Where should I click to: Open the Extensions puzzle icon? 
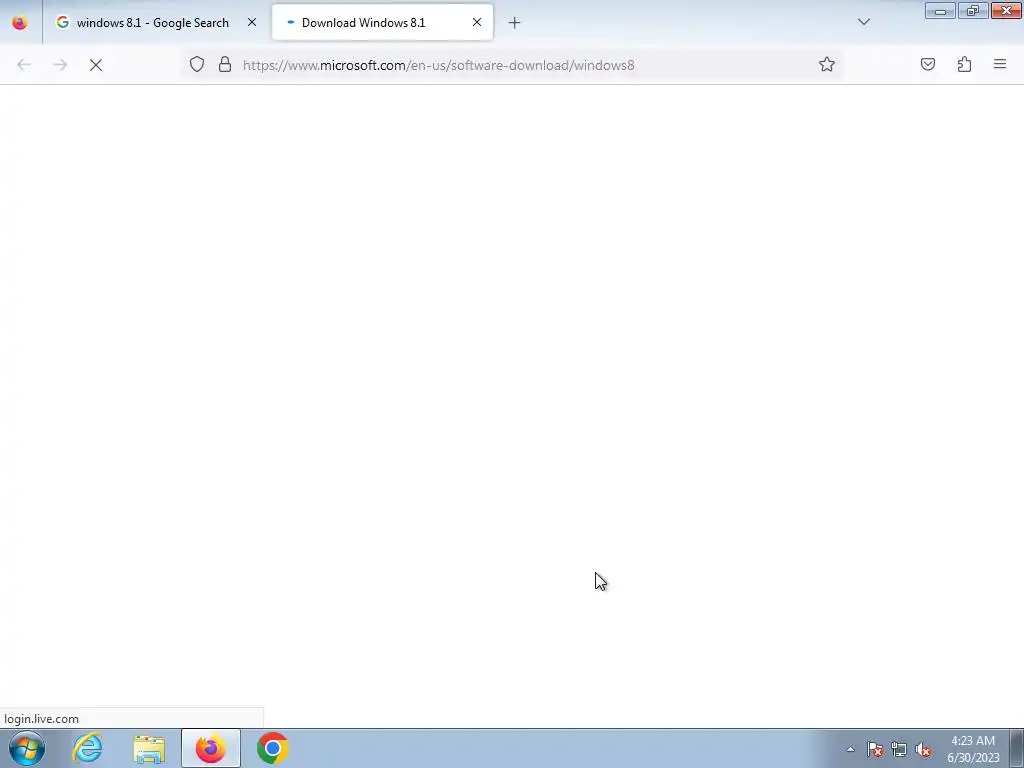(964, 65)
